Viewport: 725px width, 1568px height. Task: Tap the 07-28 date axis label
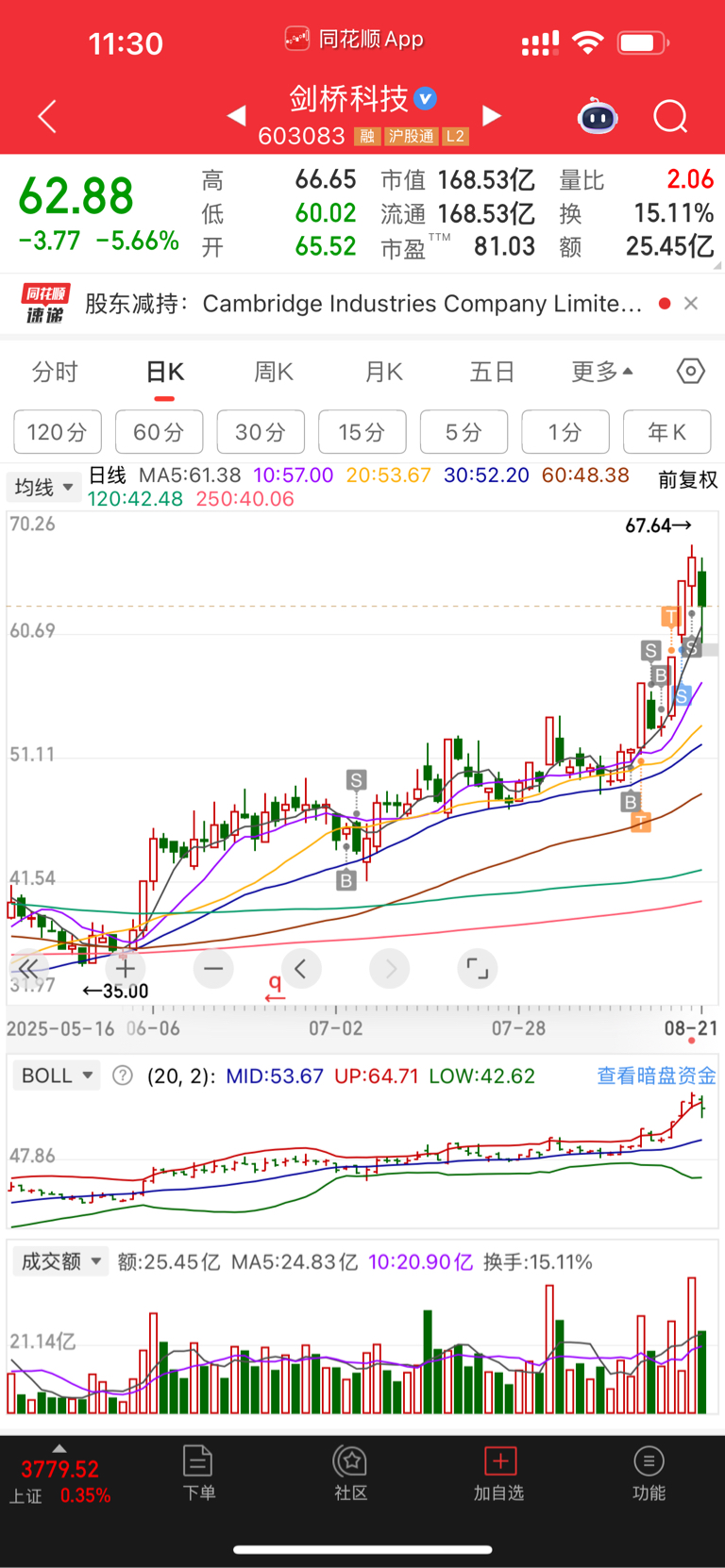tap(518, 1028)
